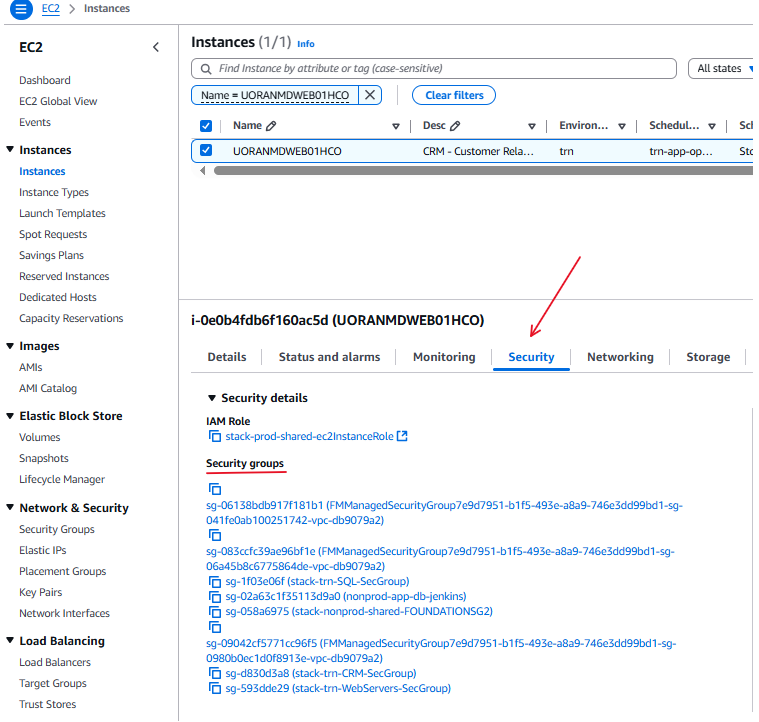This screenshot has width=759, height=722.
Task: Open sg-1f03e06f (stack-trn-SQL-SecGroup) link
Action: coord(317,581)
